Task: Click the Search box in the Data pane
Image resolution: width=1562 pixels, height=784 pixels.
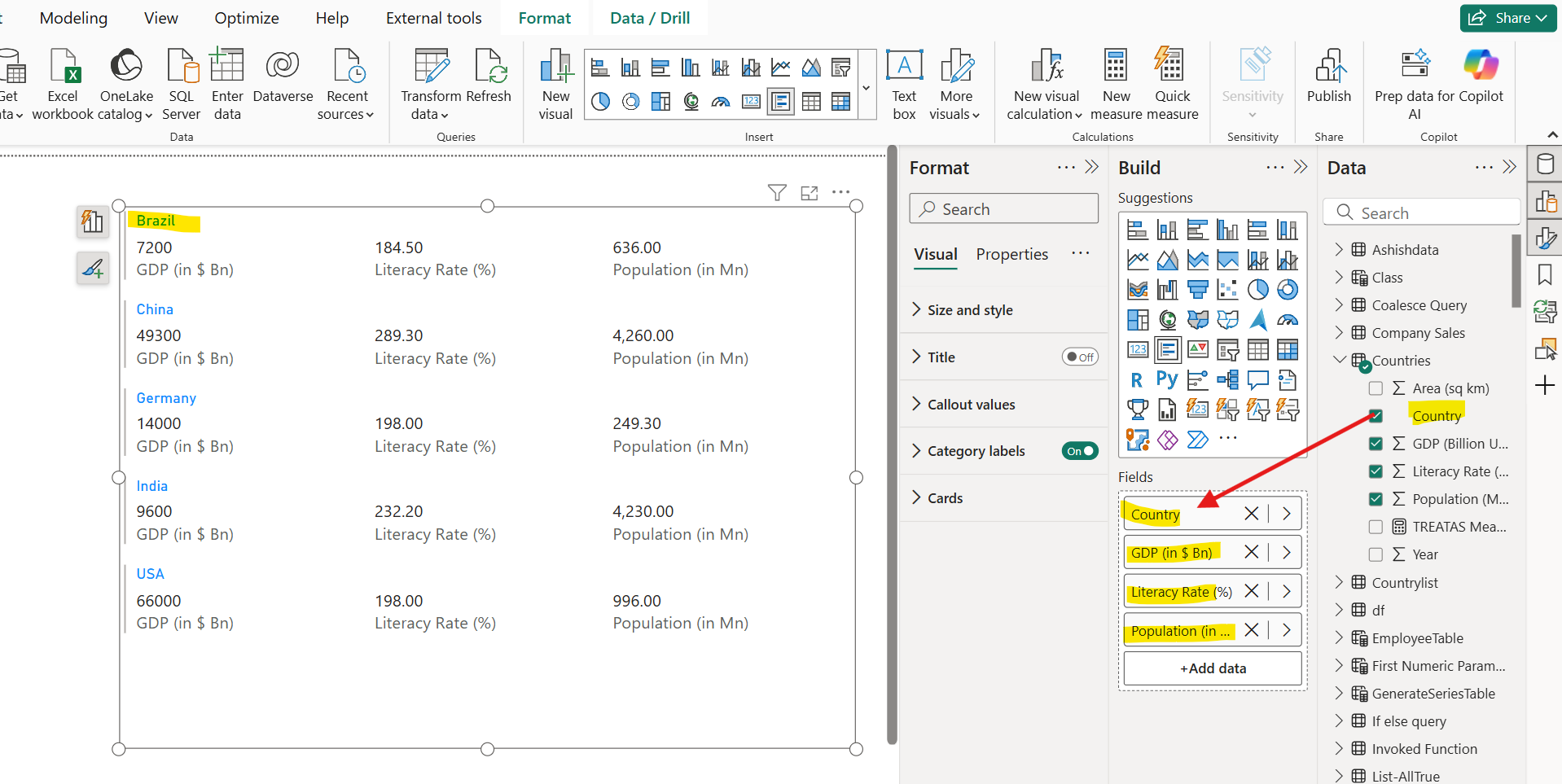Action: [1420, 212]
